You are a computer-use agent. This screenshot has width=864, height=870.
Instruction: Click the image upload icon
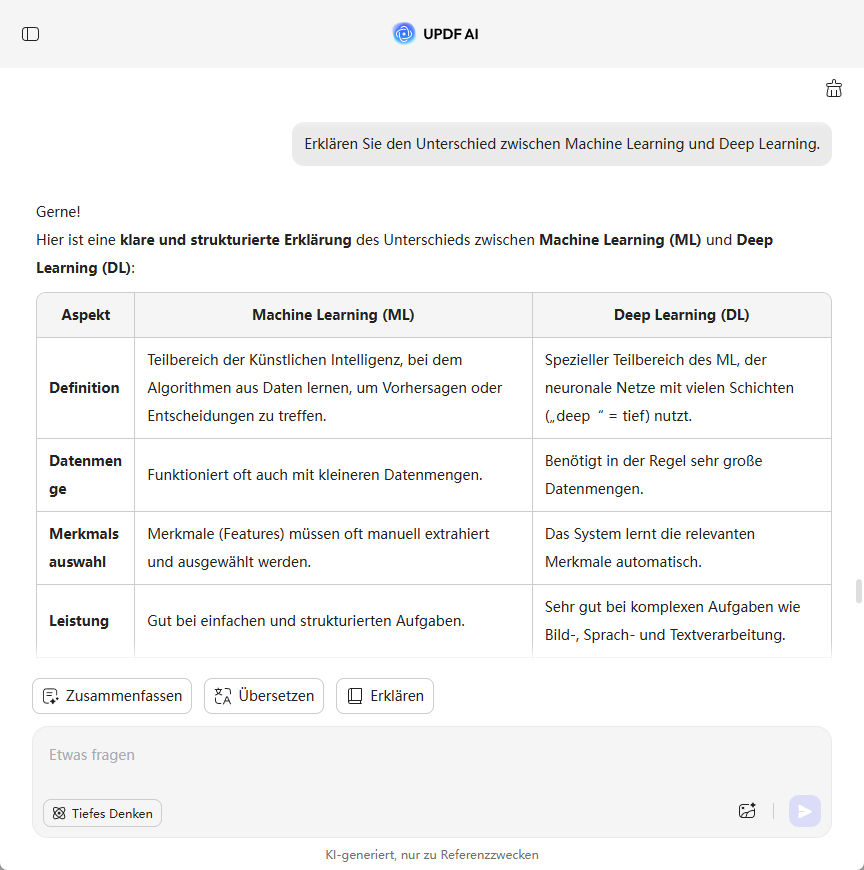[x=747, y=811]
